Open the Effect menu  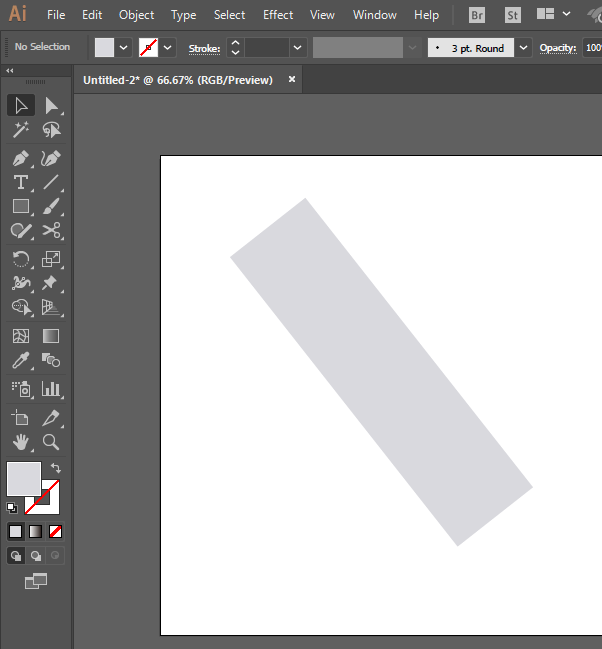(278, 15)
